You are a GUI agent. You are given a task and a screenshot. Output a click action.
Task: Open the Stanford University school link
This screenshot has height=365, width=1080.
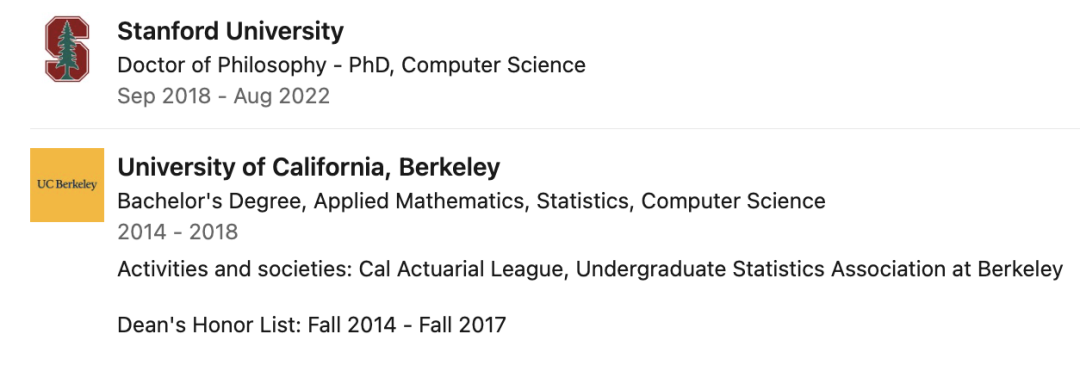click(230, 32)
